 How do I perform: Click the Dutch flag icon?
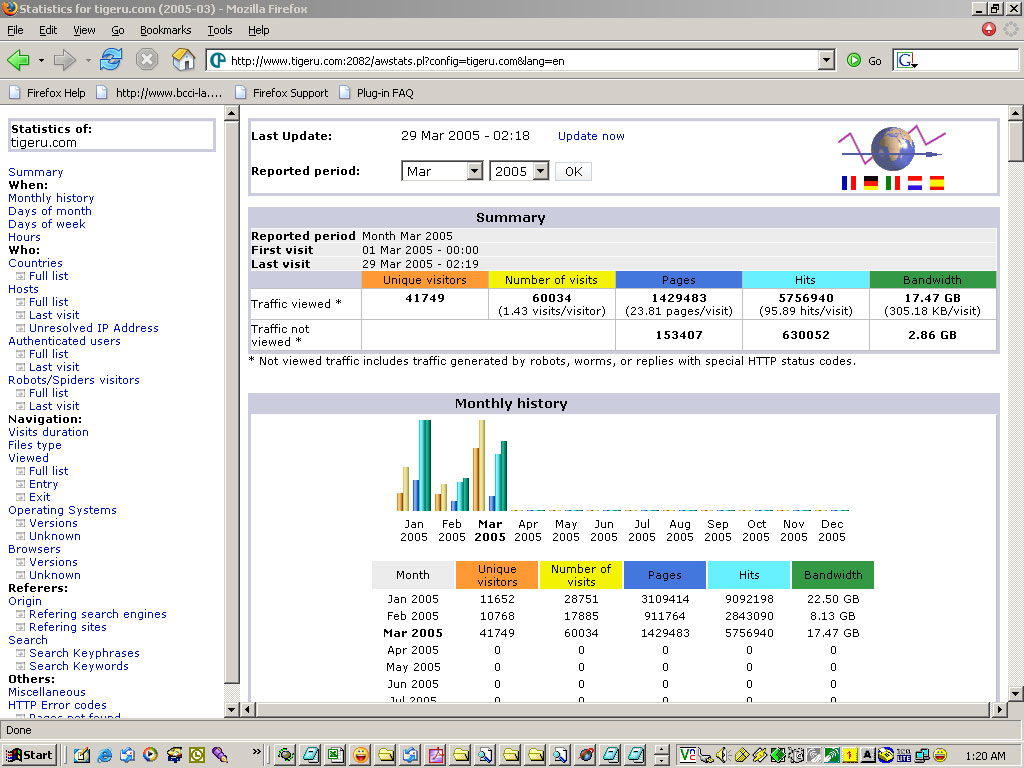[x=915, y=183]
